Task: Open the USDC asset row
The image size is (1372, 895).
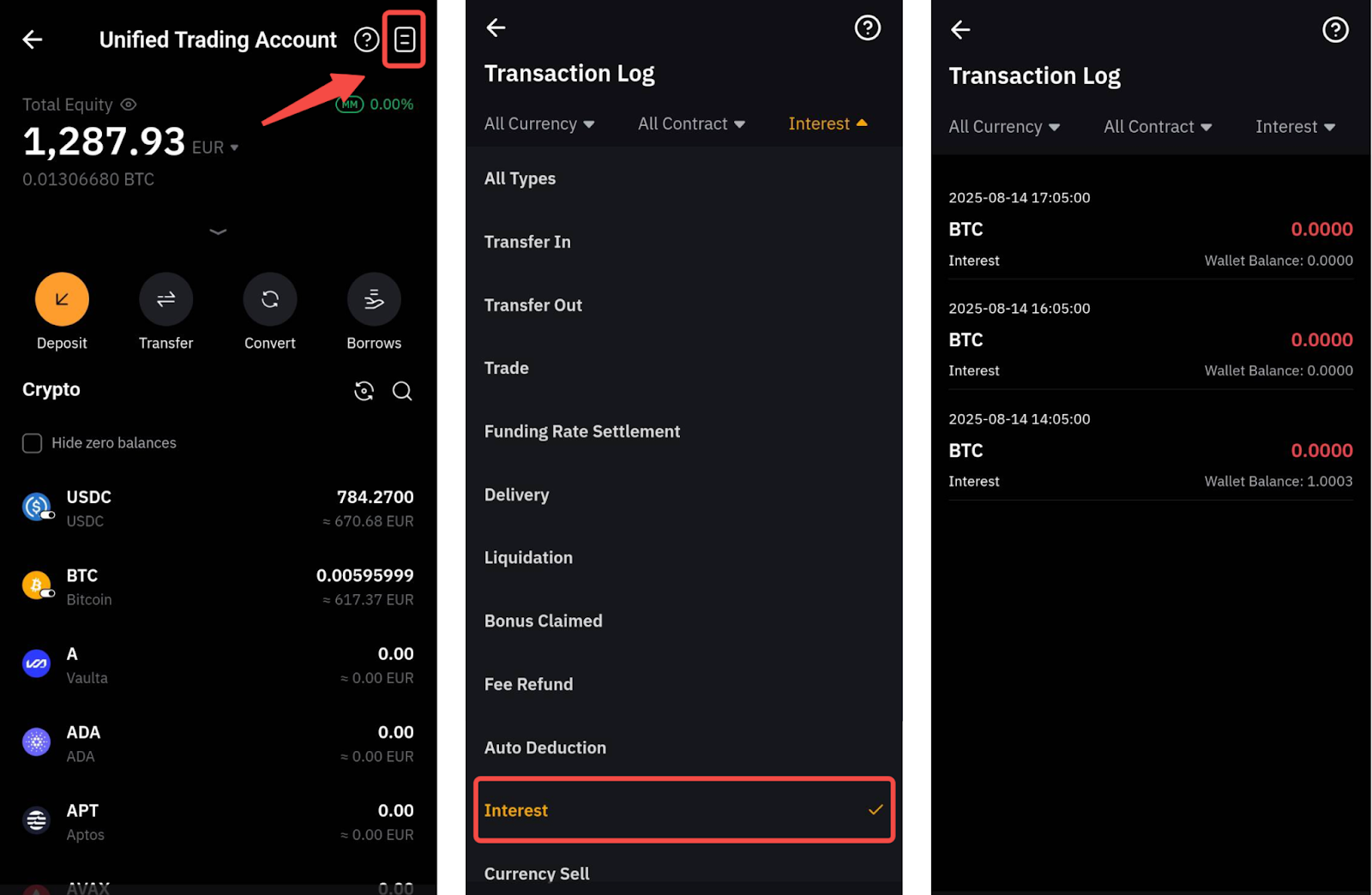Action: [x=218, y=508]
